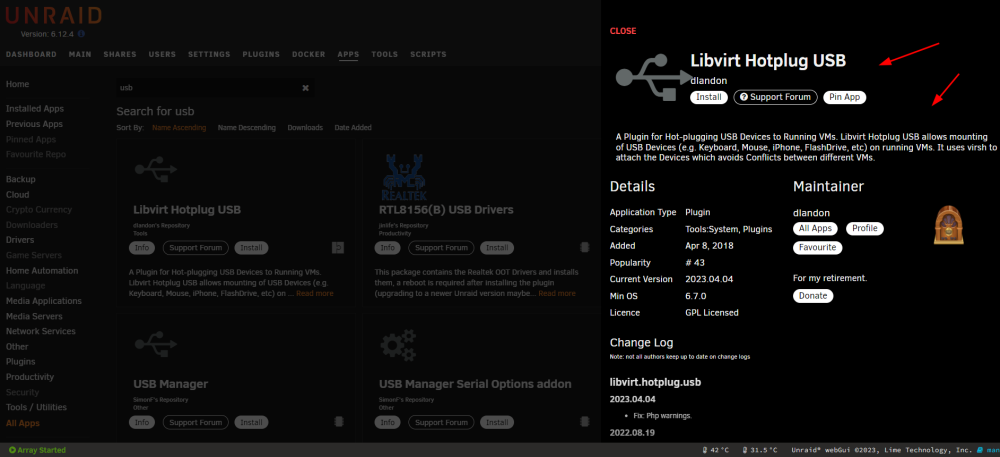Click the Pin App button

[844, 98]
